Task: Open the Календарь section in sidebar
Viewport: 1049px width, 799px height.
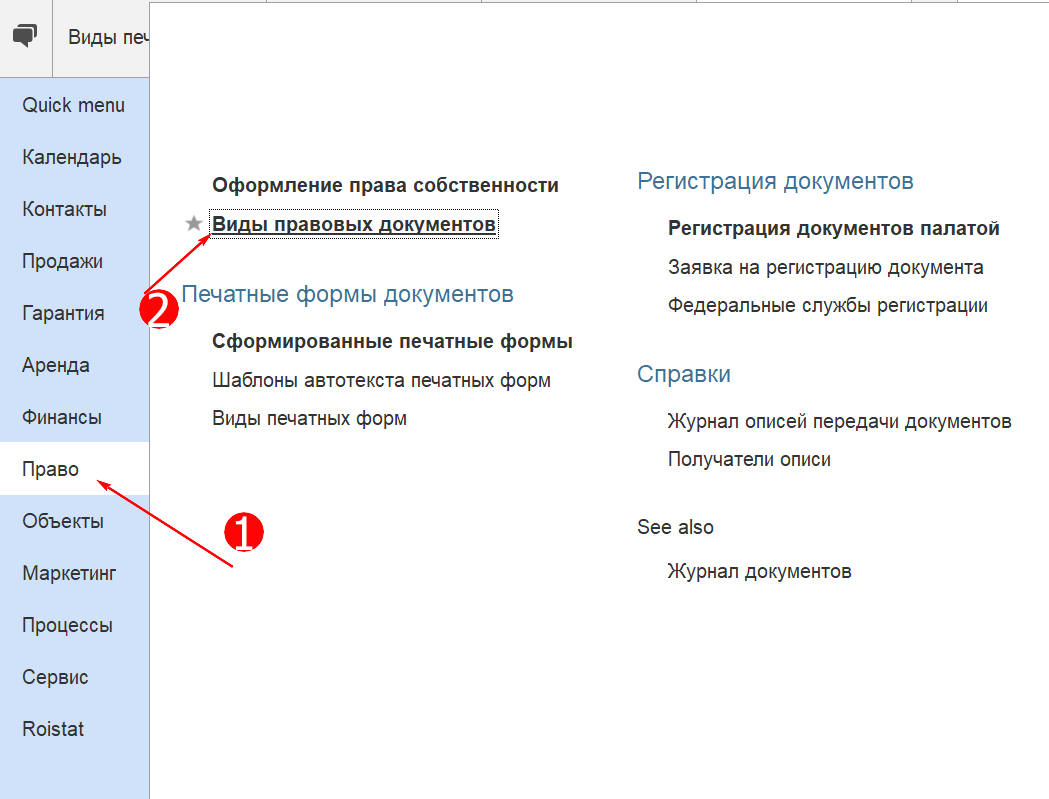Action: 72,157
